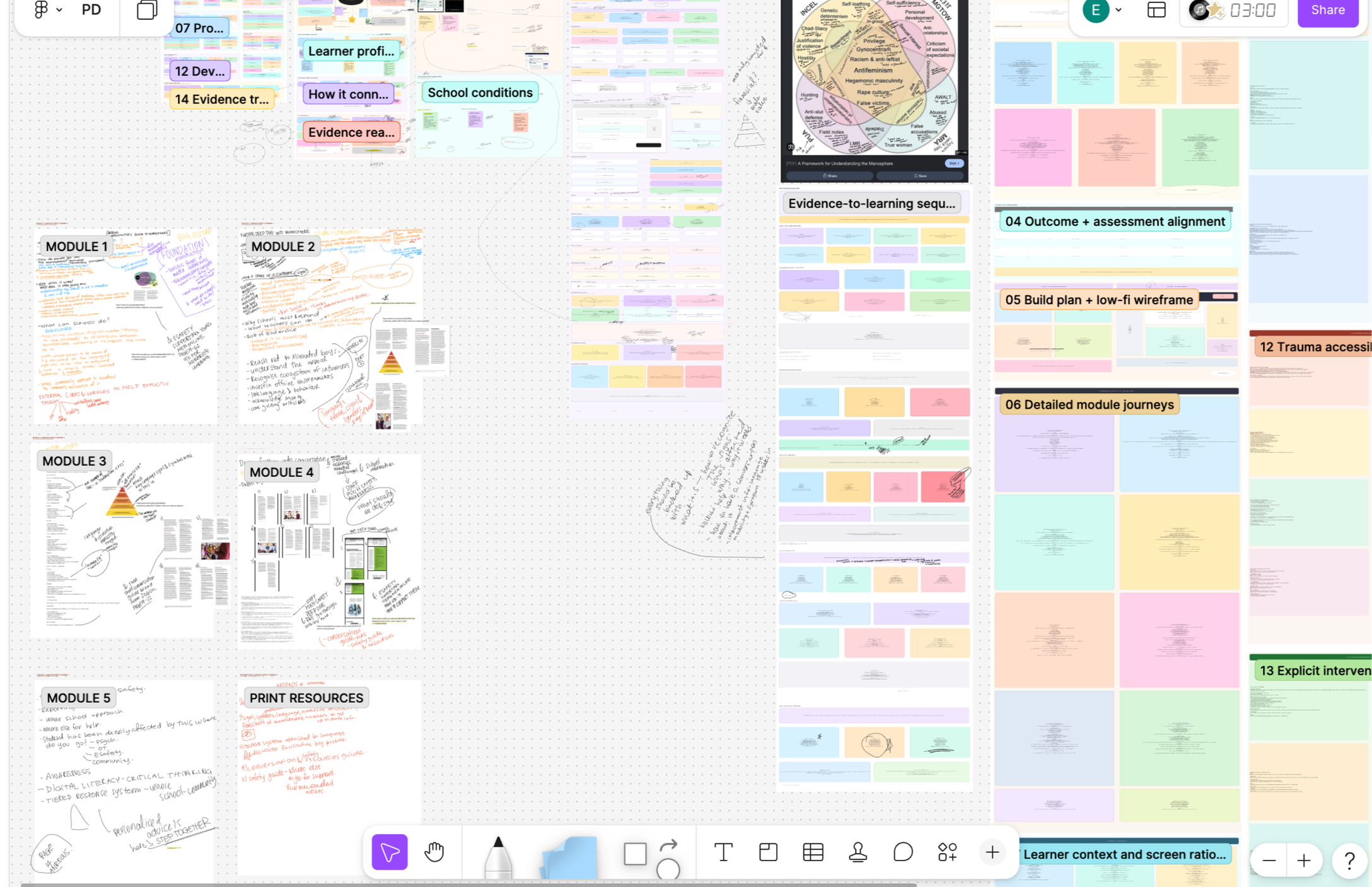Select 'Learner context and screen ratio...' label
The image size is (1372, 887).
click(1124, 855)
